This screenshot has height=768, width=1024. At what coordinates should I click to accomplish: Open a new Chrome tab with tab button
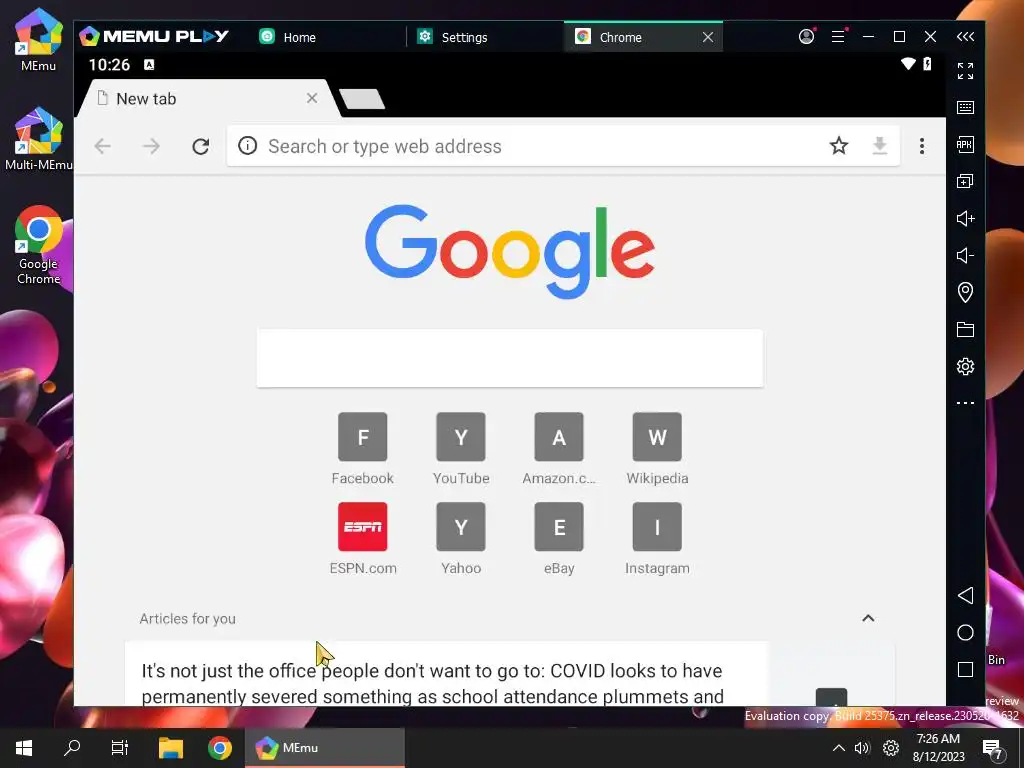click(x=362, y=99)
